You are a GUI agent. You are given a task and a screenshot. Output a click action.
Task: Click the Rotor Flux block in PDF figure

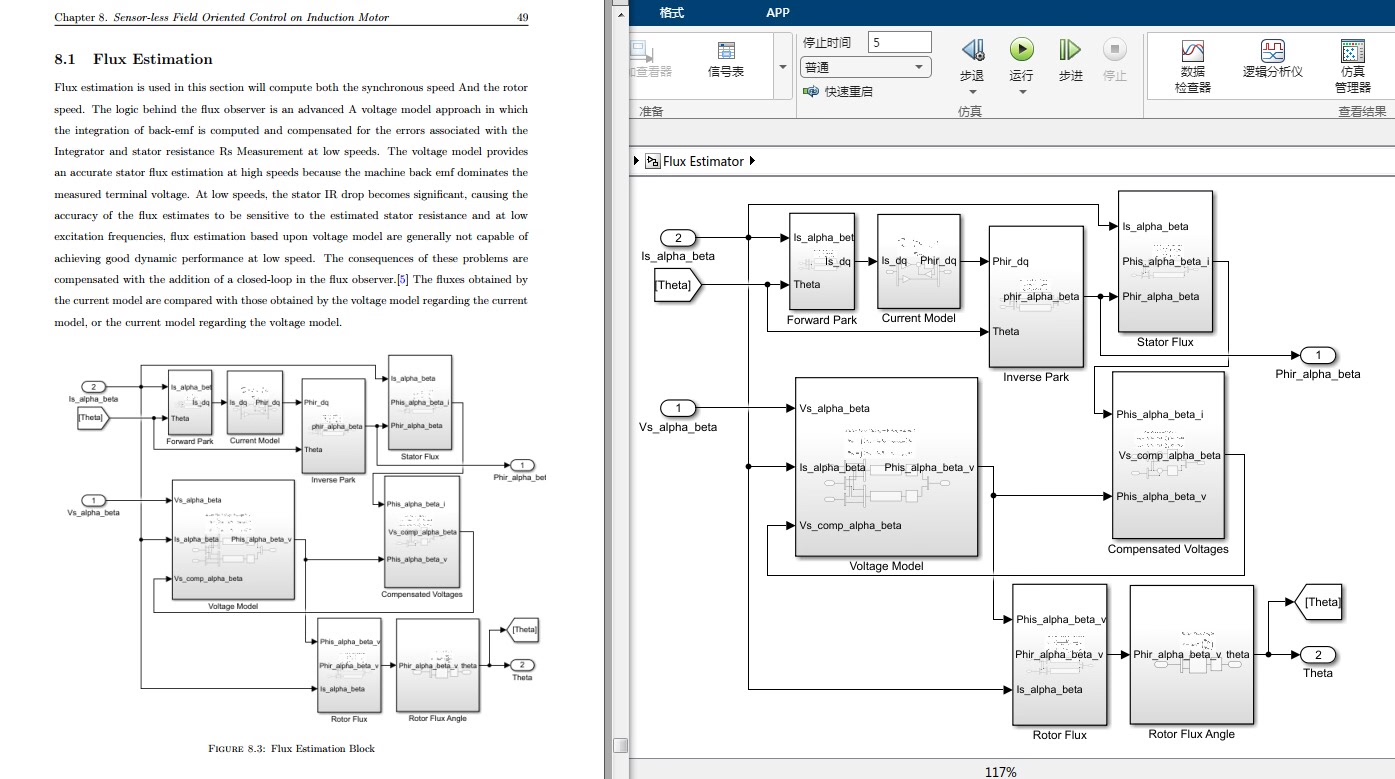click(348, 665)
